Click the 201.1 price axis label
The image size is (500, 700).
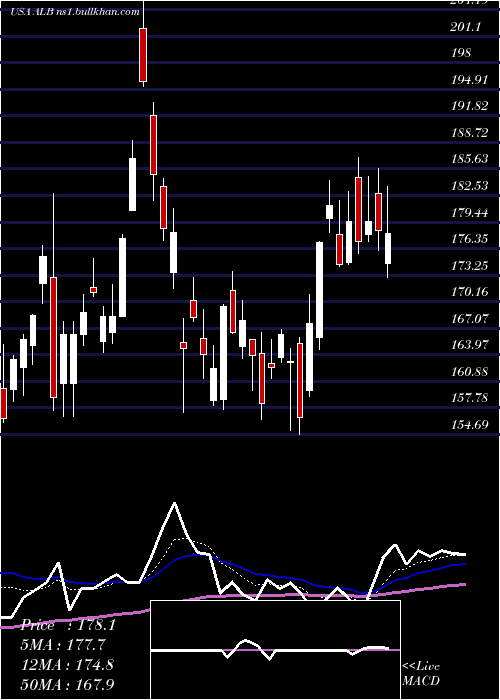466,27
